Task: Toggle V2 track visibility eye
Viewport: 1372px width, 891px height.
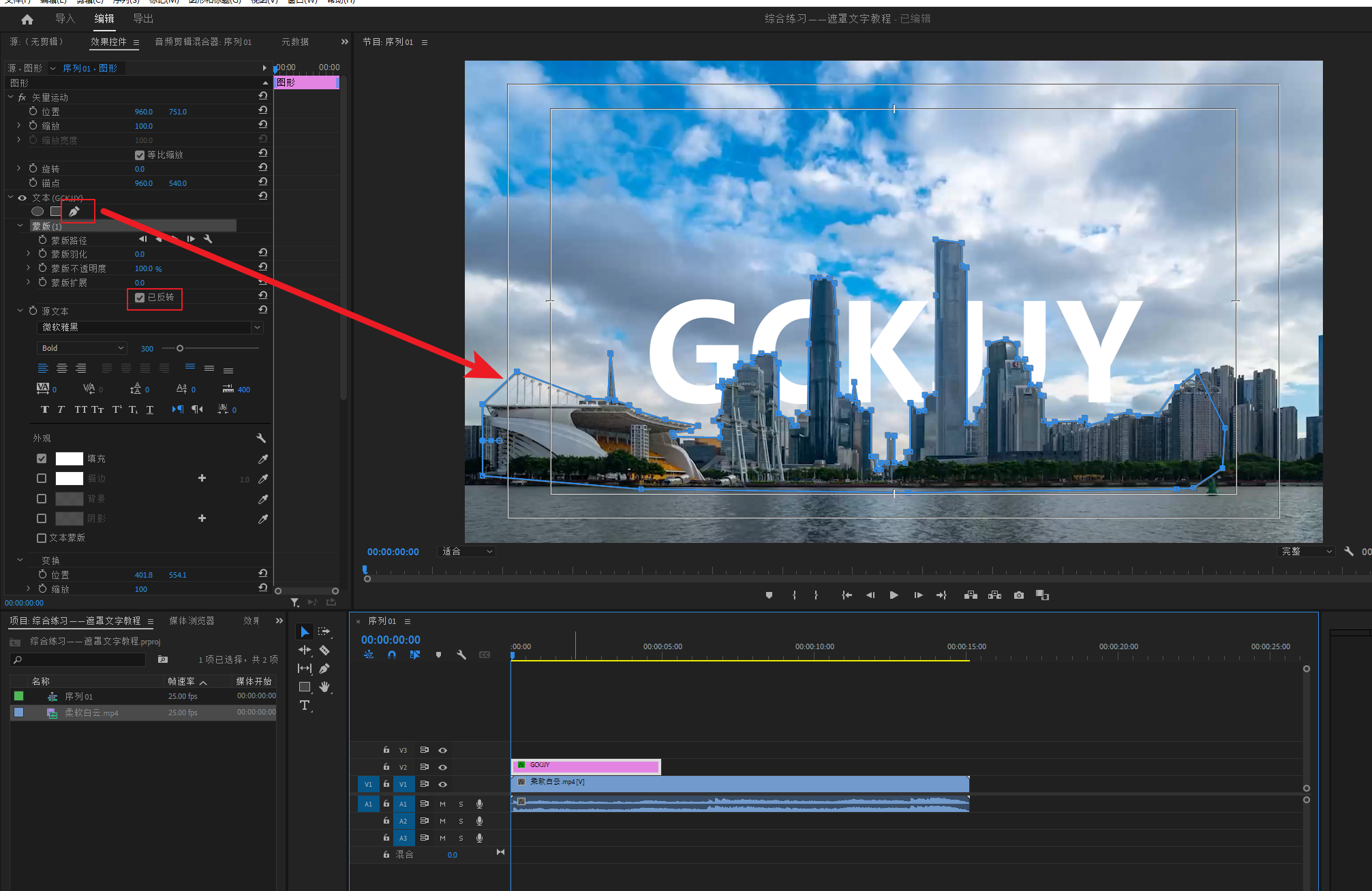Action: (442, 767)
